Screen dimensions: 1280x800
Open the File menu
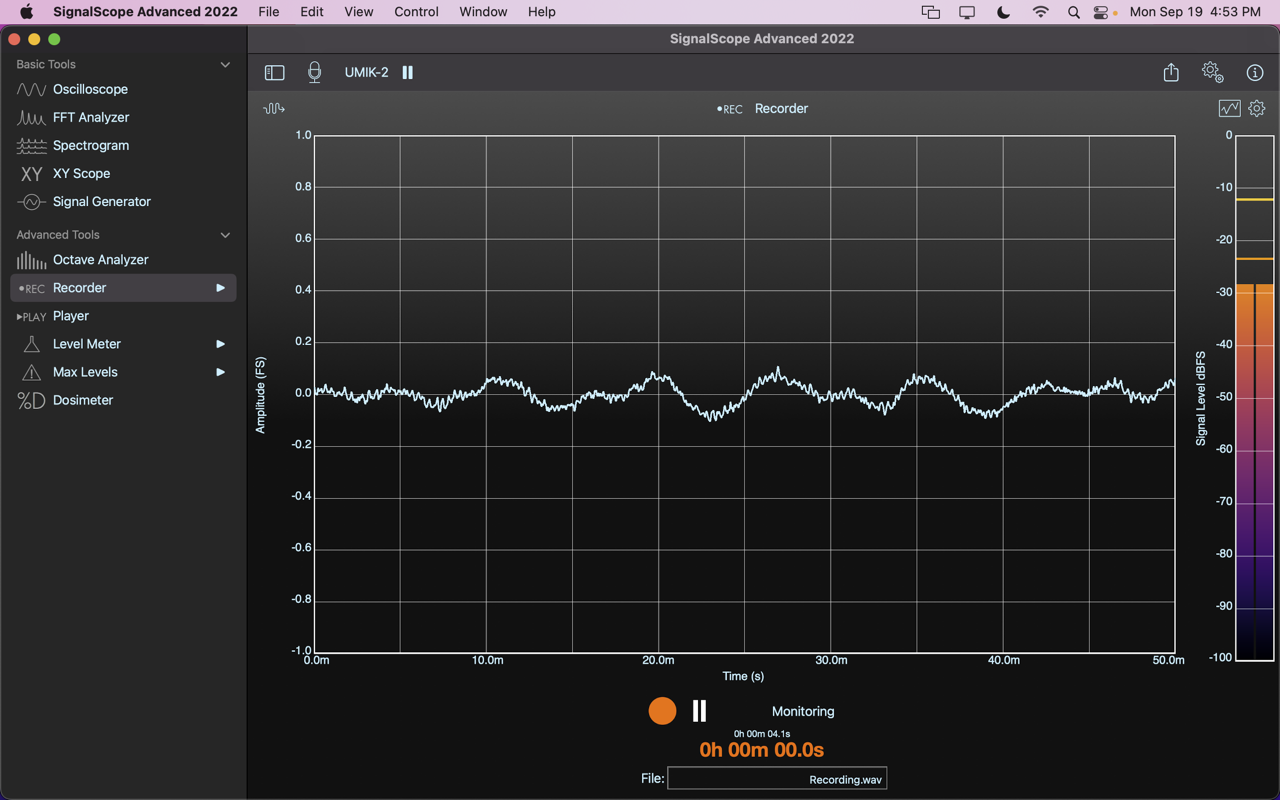[268, 12]
